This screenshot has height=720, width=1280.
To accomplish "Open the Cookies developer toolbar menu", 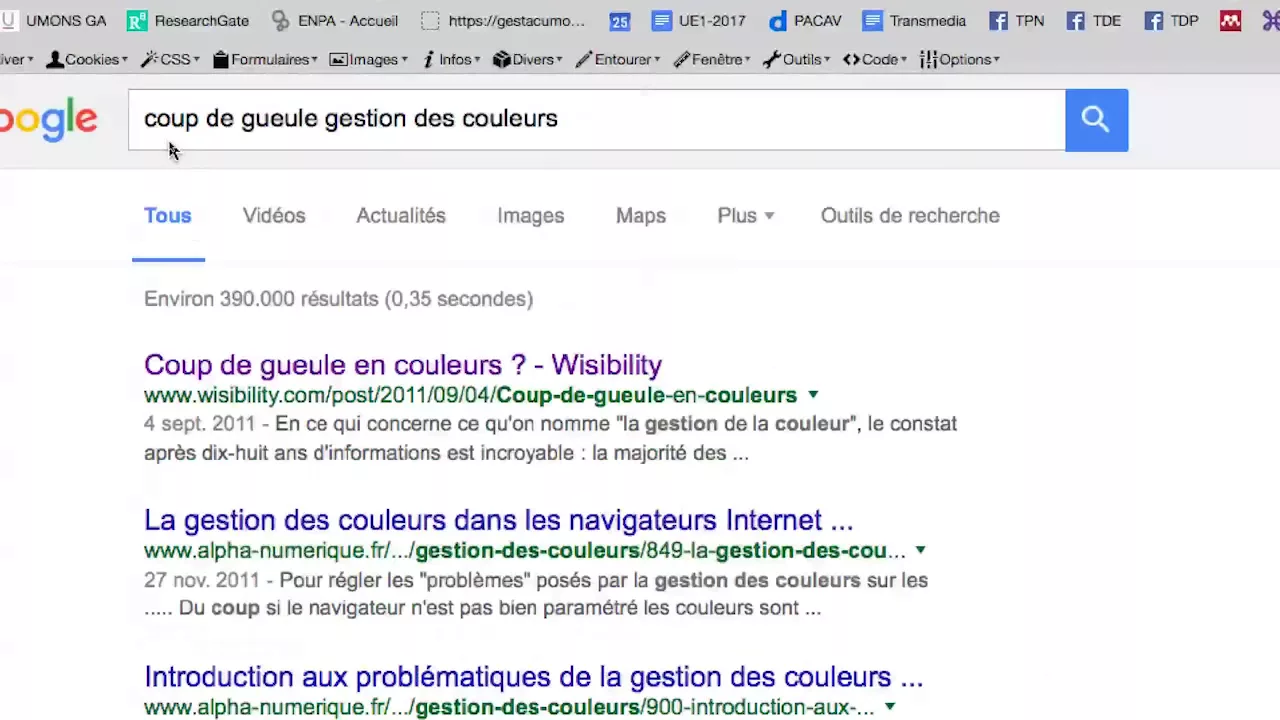I will [87, 59].
